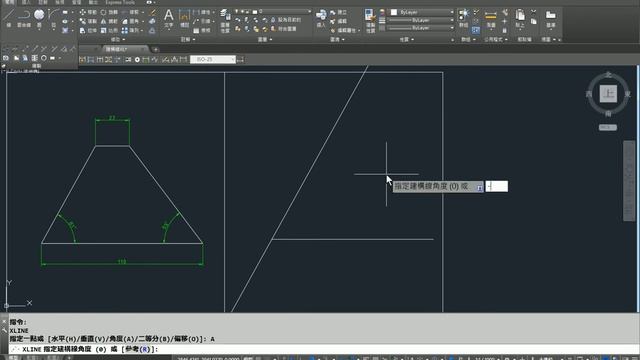Viewport: 640px width, 360px height.
Task: Click the Match Properties (複製性質) tool
Action: (370, 20)
